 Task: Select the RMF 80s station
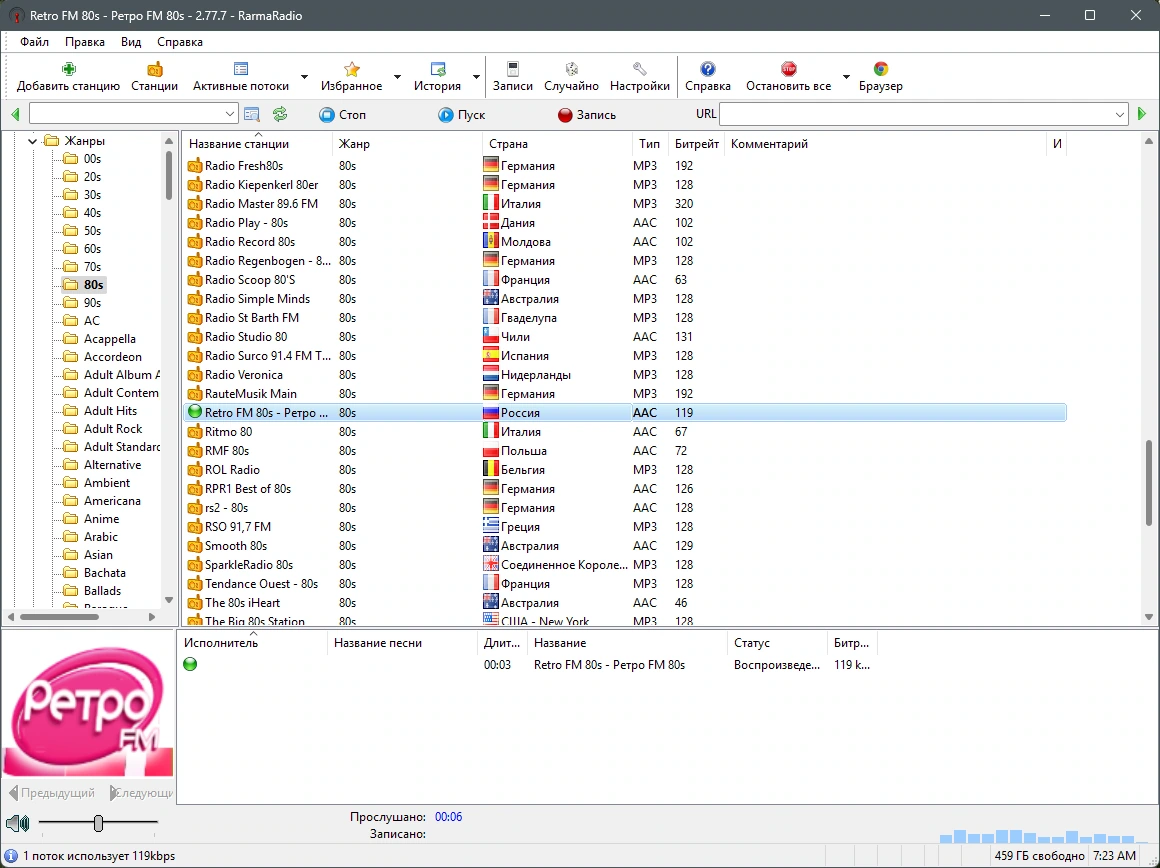coord(624,451)
